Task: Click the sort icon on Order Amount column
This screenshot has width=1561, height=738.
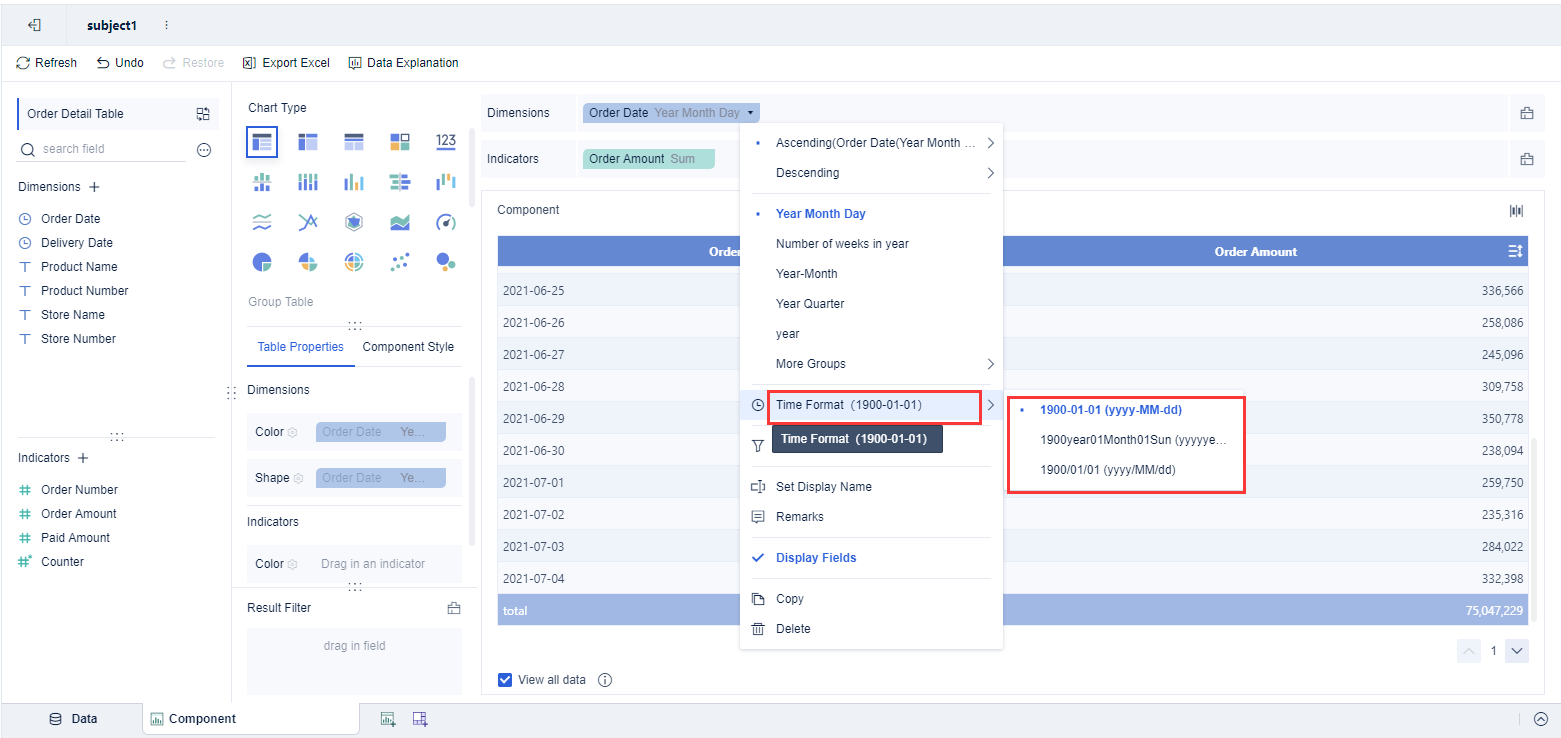Action: click(1517, 251)
